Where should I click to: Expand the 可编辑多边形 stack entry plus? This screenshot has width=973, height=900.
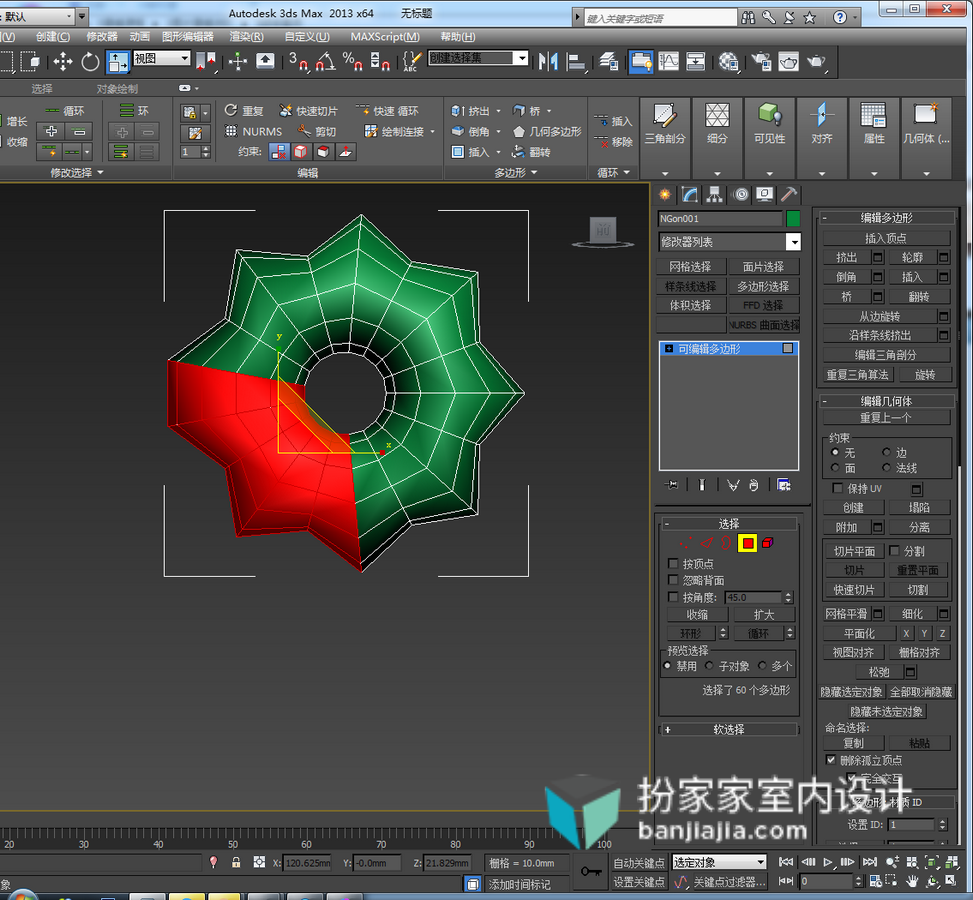(x=669, y=349)
